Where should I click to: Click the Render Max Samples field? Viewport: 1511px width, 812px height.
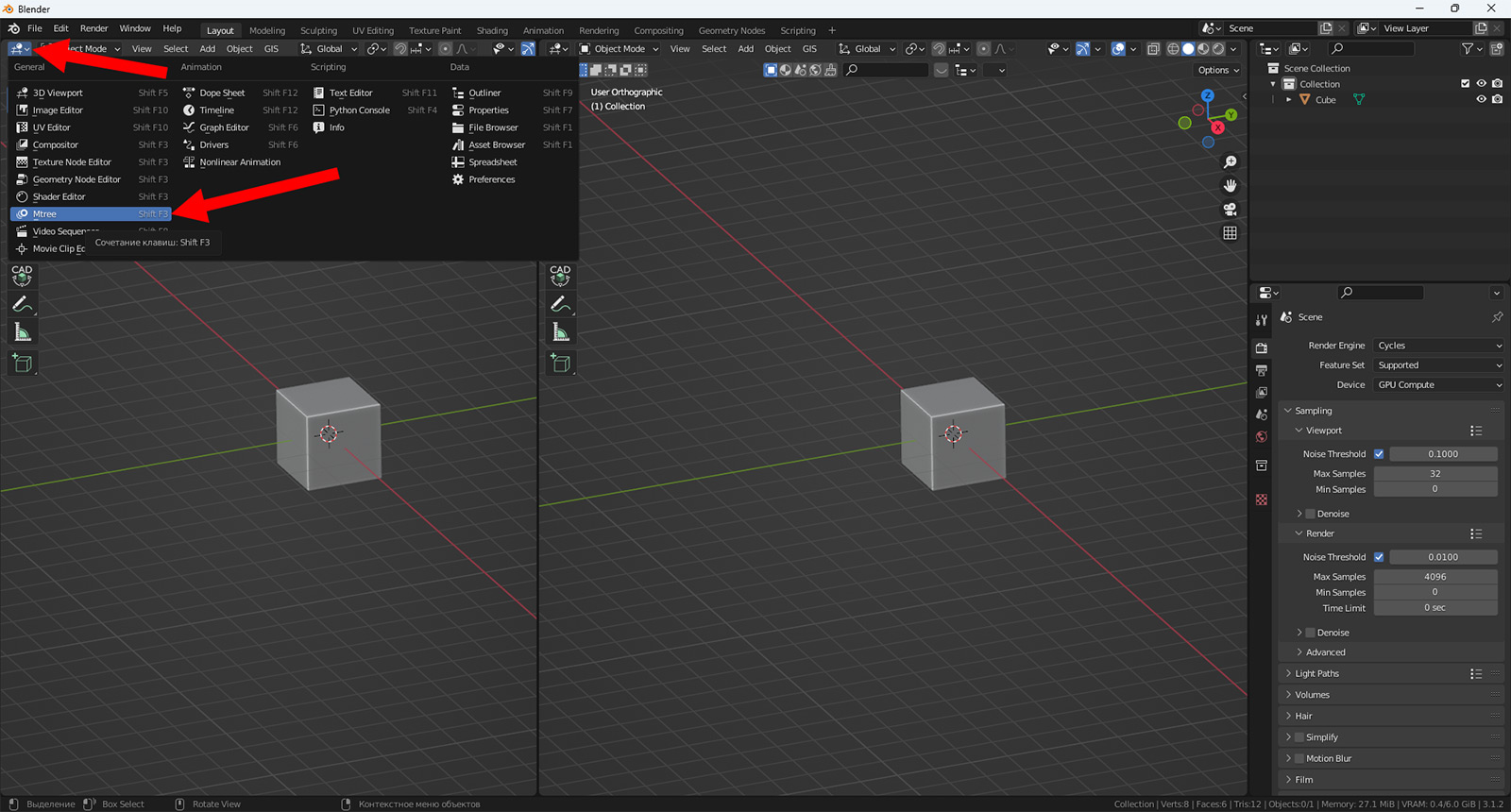tap(1435, 577)
